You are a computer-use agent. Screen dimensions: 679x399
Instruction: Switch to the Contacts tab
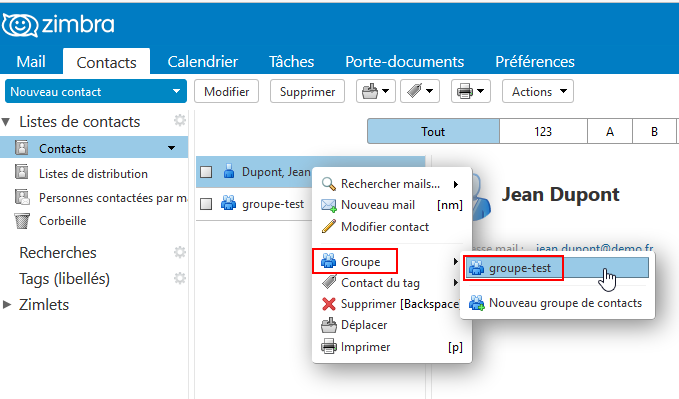coord(107,62)
